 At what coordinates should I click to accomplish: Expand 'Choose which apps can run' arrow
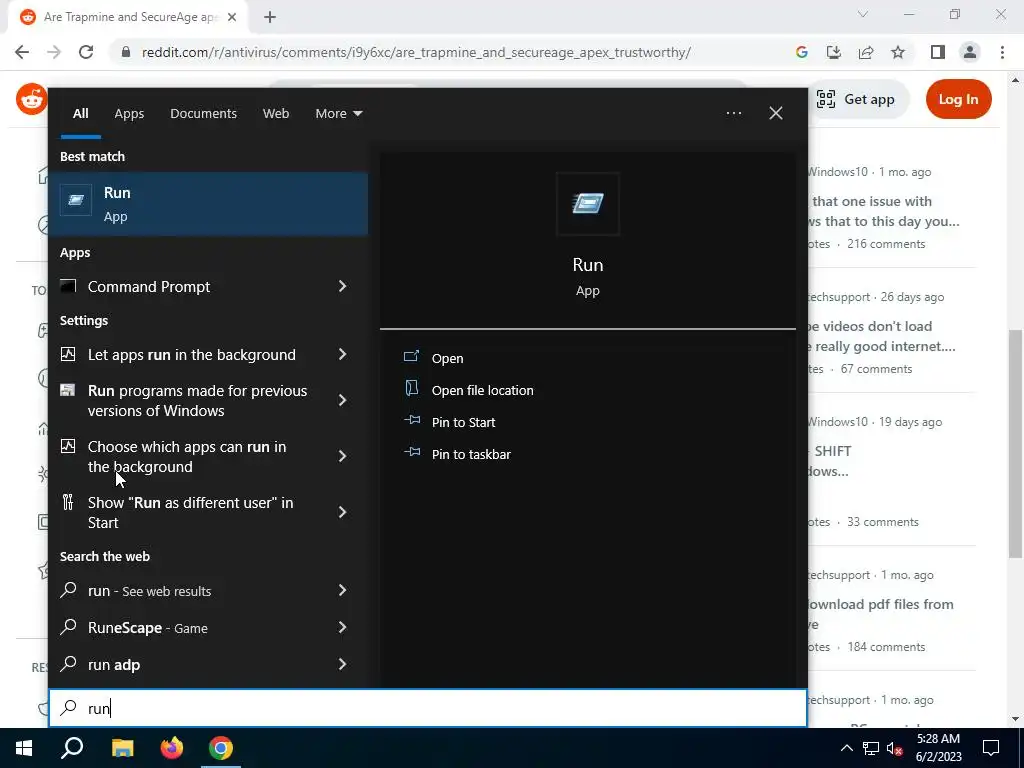point(342,456)
